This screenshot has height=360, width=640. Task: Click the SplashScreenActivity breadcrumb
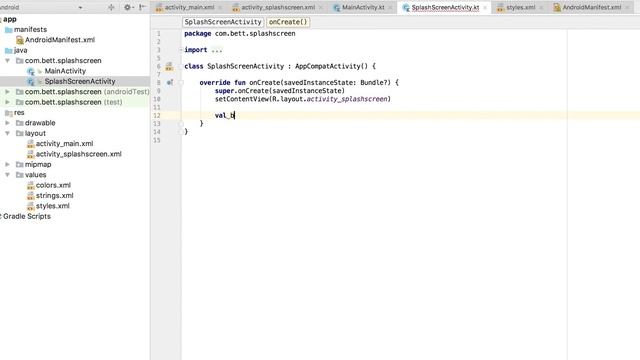[222, 22]
